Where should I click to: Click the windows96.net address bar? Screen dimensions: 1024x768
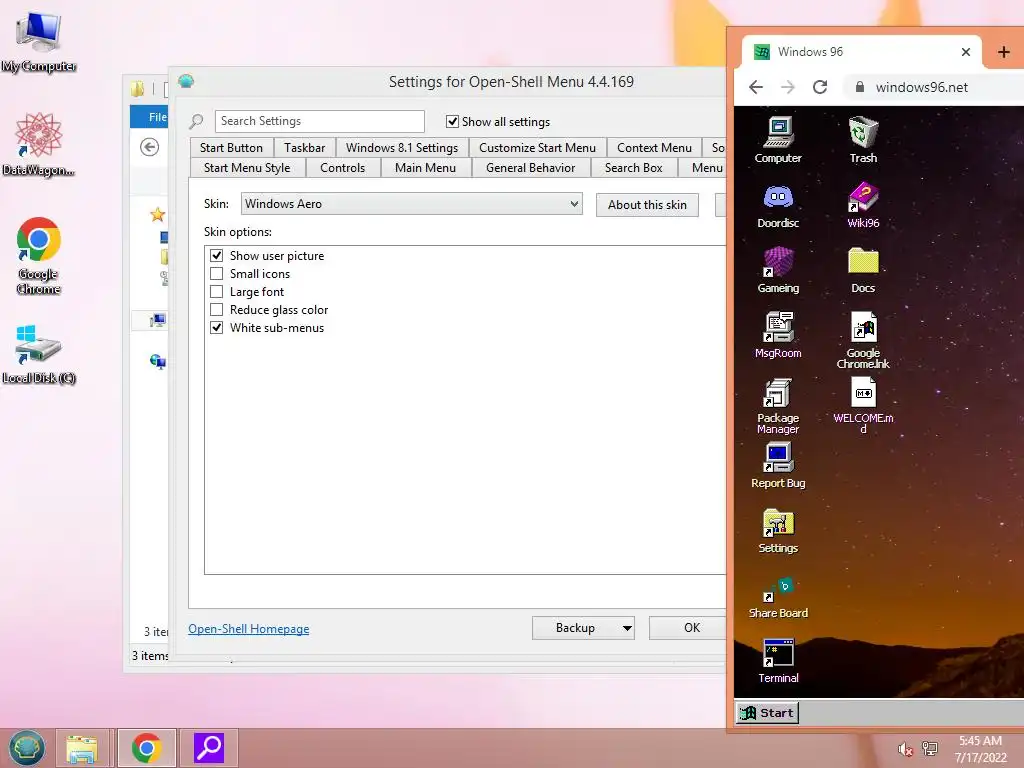pos(934,88)
